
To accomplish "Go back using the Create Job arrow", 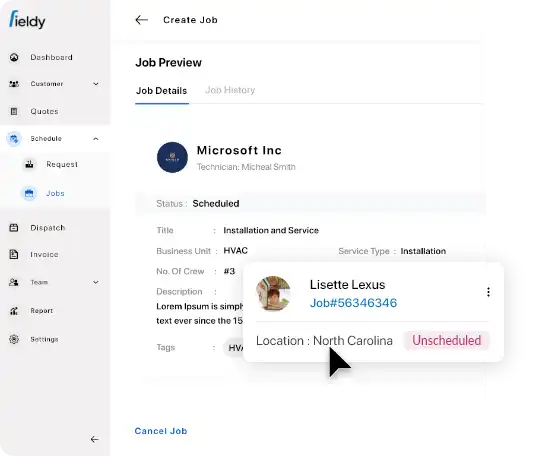I will coord(141,20).
